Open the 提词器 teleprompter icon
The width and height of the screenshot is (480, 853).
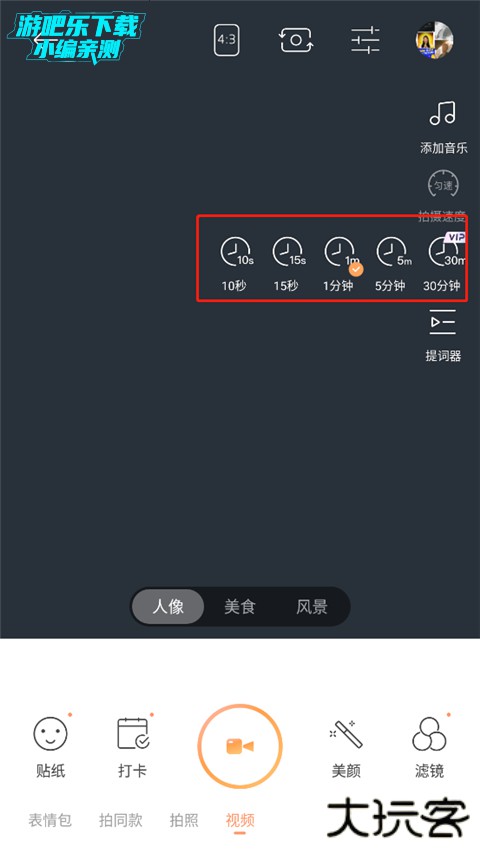(442, 322)
